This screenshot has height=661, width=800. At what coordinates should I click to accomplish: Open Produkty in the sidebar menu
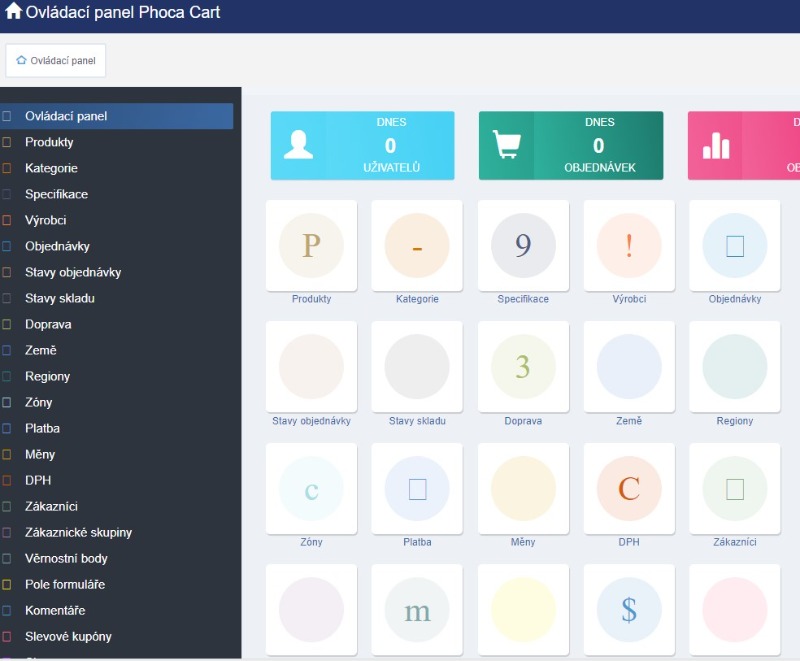click(116, 142)
